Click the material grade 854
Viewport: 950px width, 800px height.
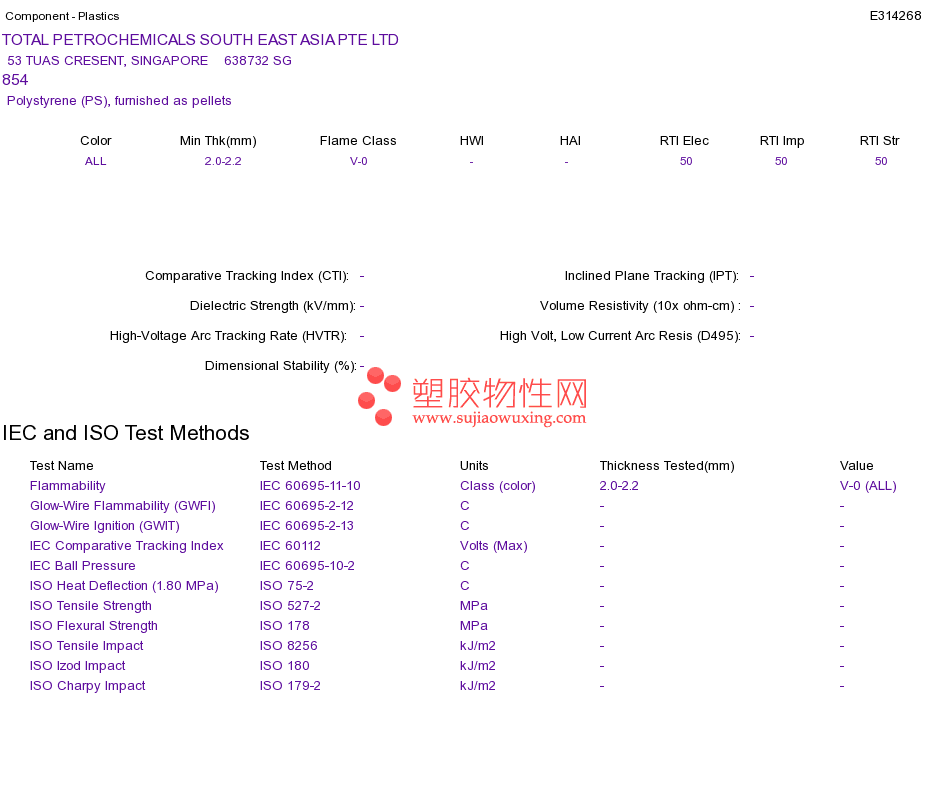[x=15, y=80]
